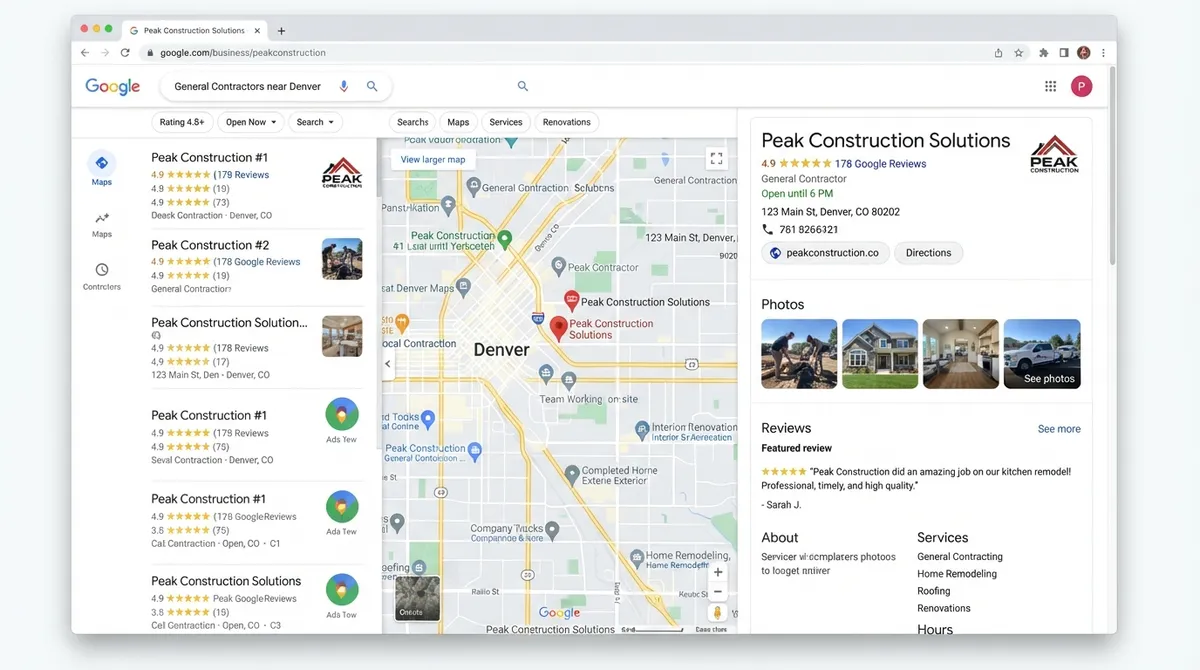Open Street View pegman

click(x=718, y=613)
